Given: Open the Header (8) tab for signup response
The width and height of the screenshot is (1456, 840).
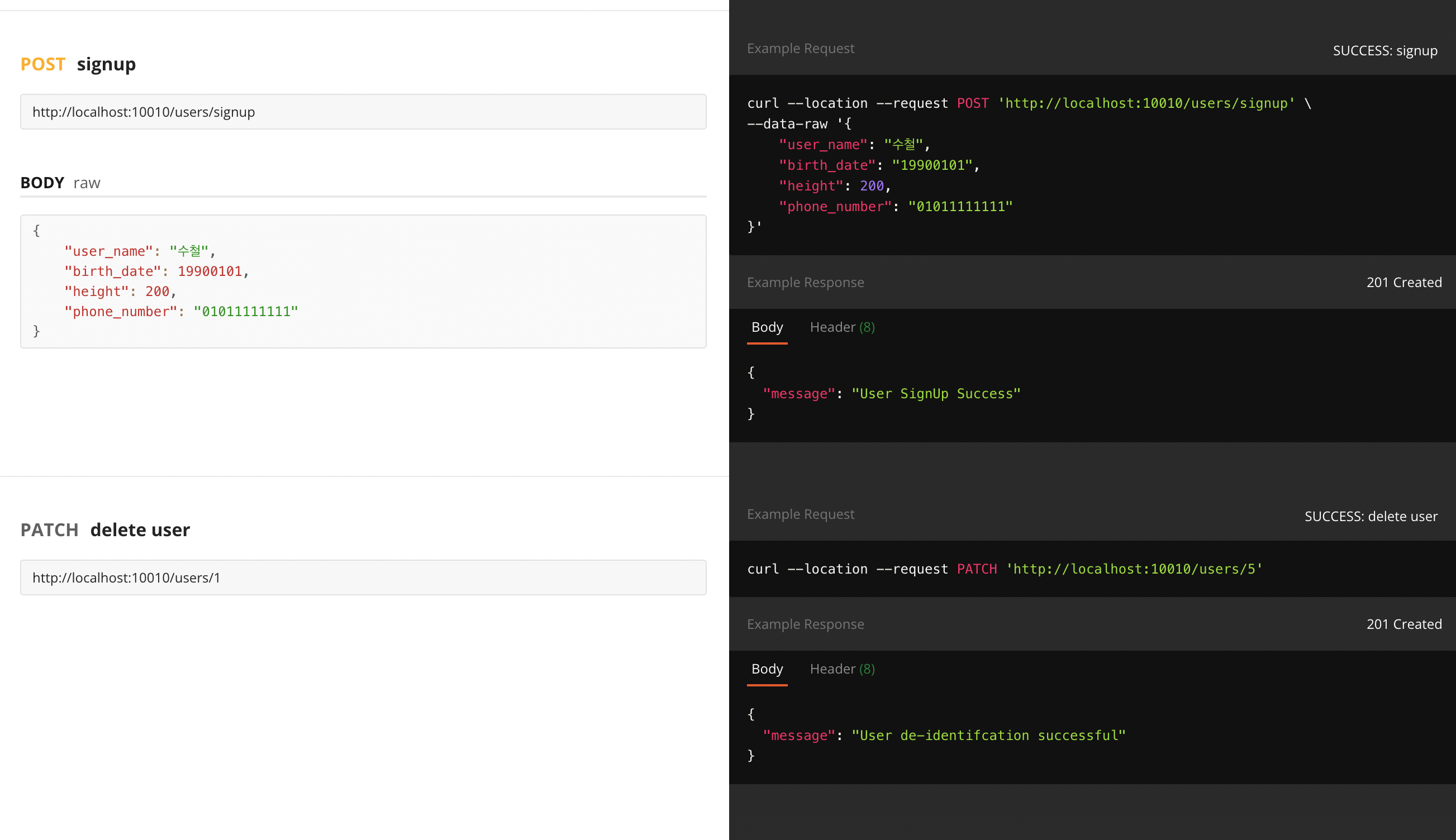Looking at the screenshot, I should [x=841, y=327].
